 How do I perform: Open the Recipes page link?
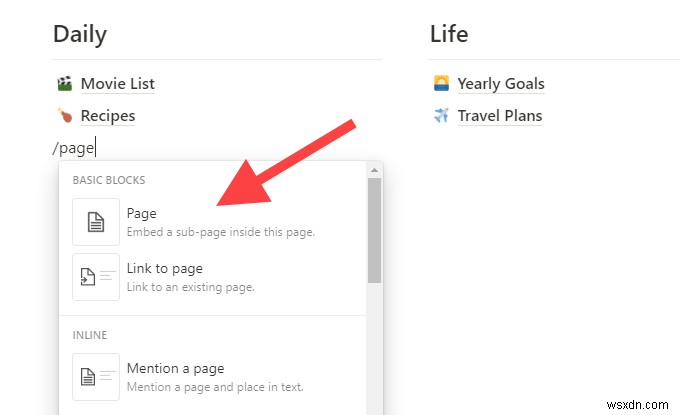(x=107, y=116)
